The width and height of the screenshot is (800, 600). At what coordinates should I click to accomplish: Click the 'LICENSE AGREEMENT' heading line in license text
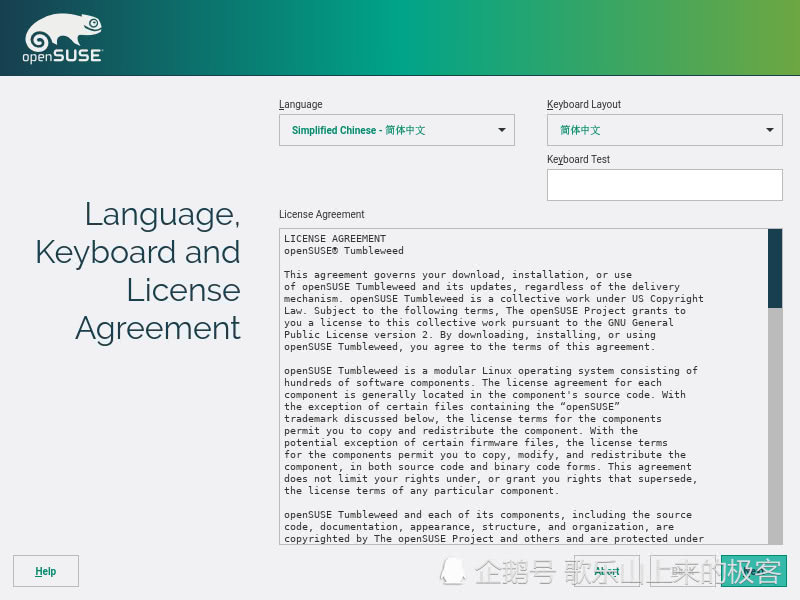point(335,238)
